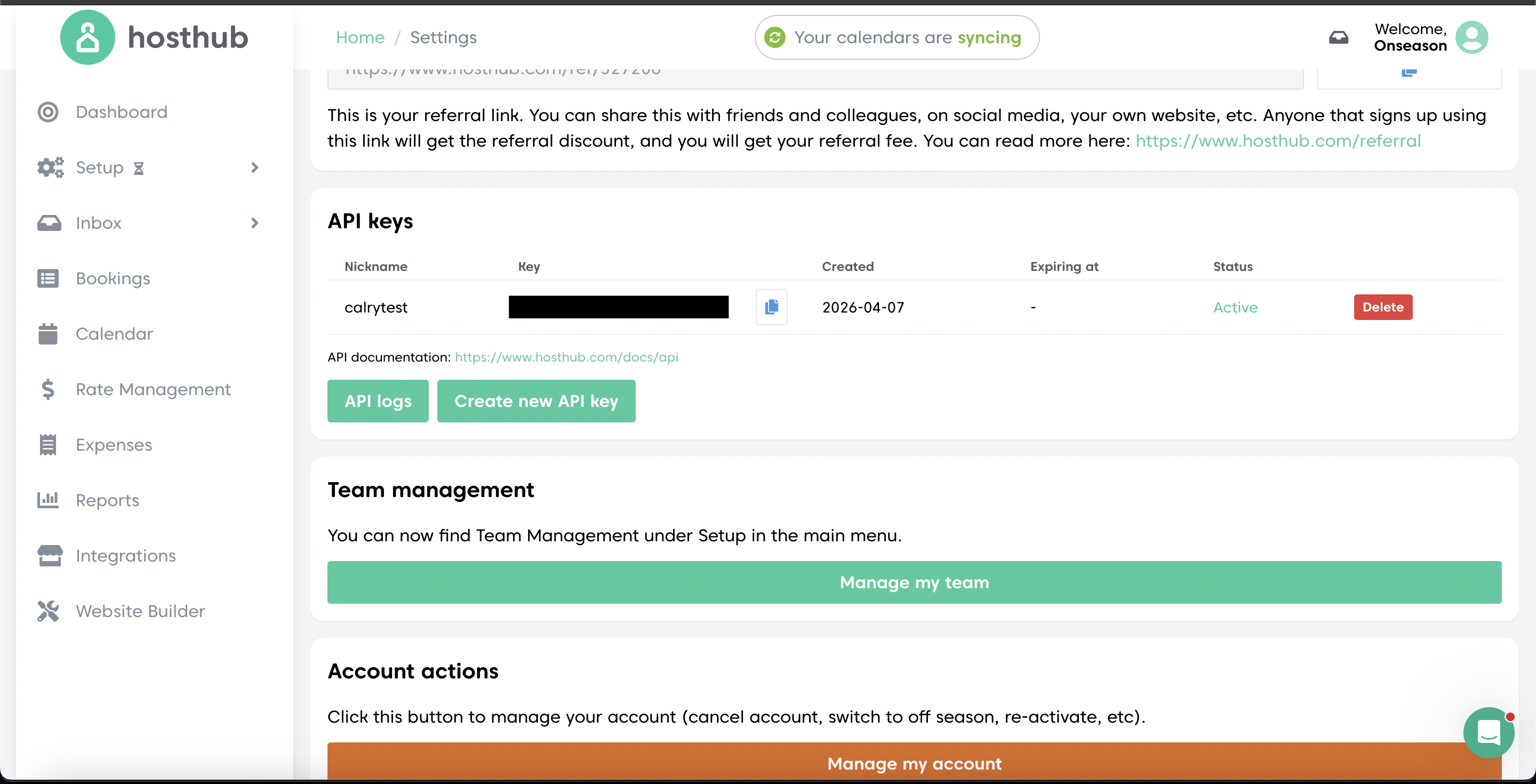Open the Dashboard from the sidebar
The width and height of the screenshot is (1536, 784).
pyautogui.click(x=122, y=111)
